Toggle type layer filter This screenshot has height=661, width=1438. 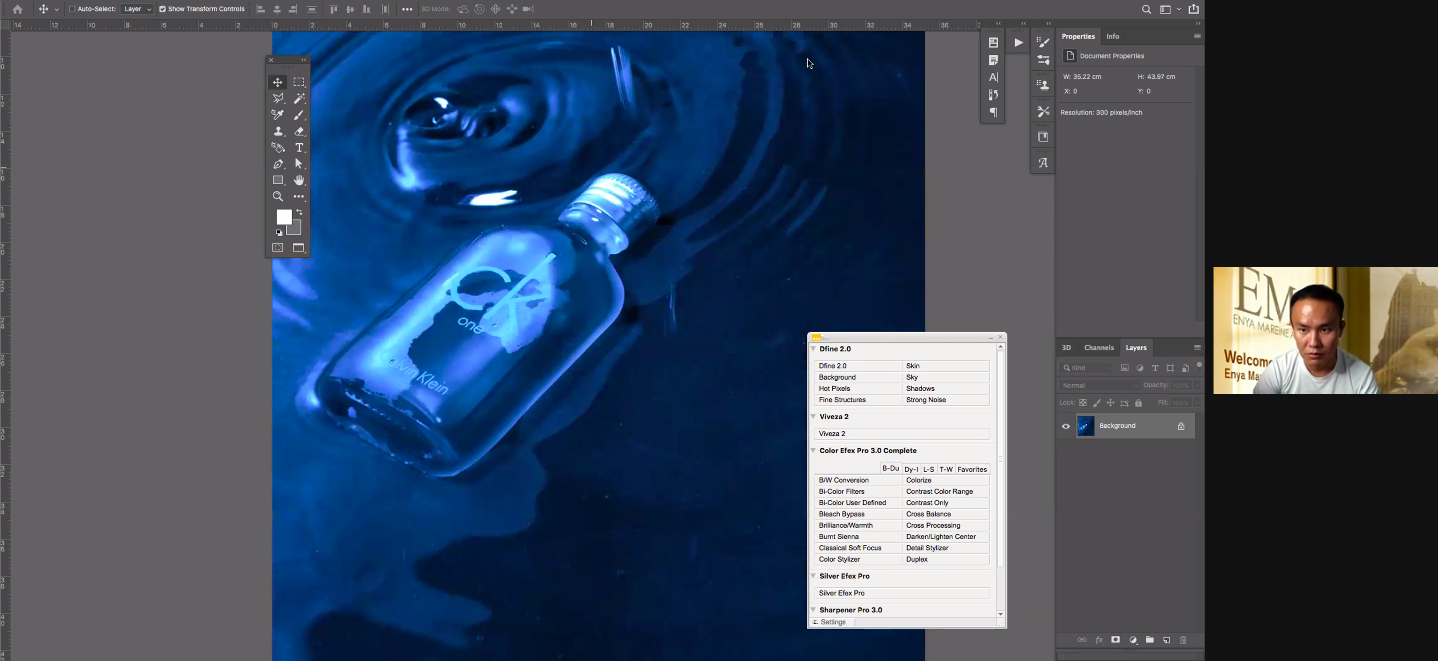[1155, 368]
